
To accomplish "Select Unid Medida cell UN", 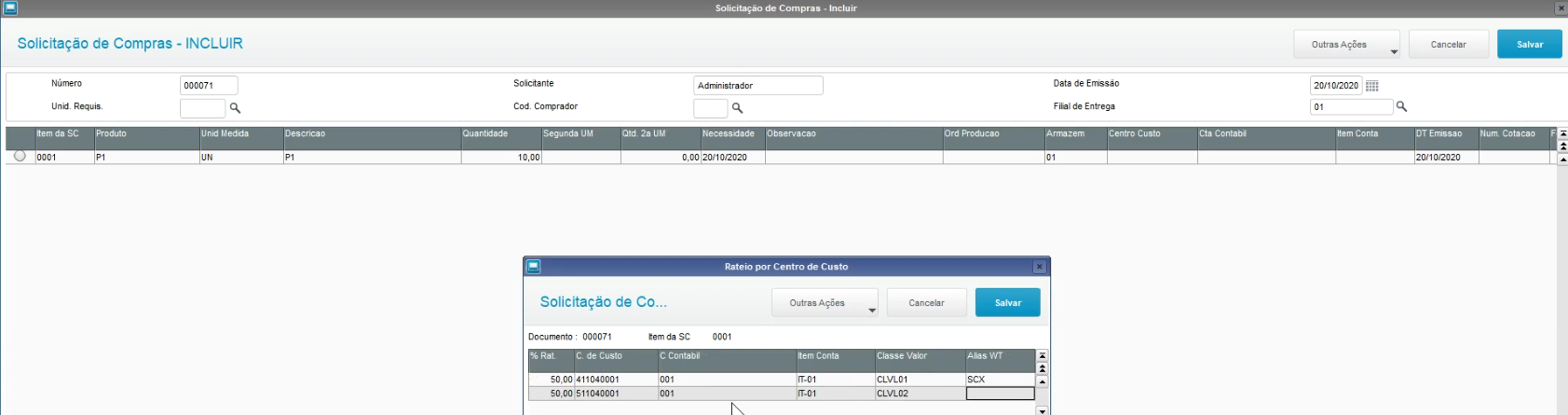I will (240, 158).
